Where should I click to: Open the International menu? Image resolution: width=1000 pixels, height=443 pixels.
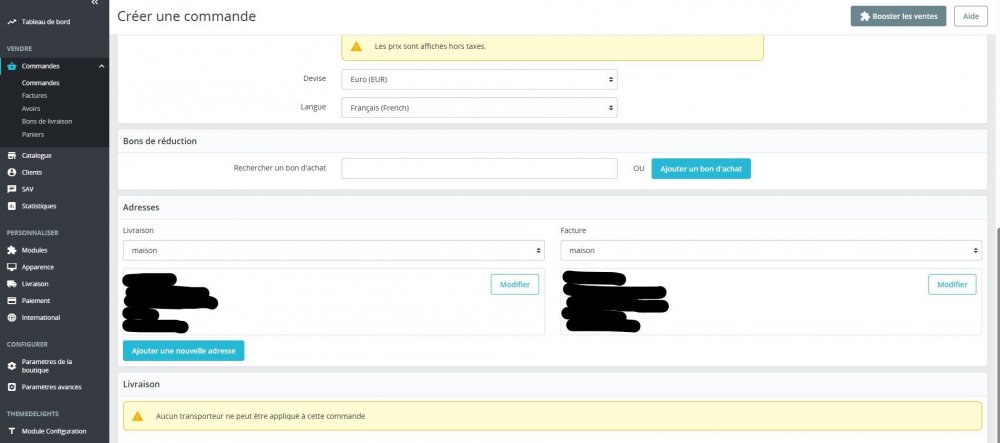coord(41,317)
